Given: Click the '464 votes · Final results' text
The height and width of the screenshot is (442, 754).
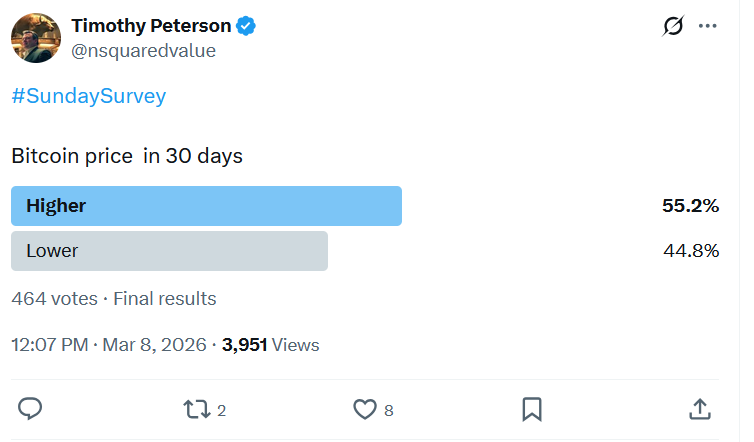Looking at the screenshot, I should pos(113,298).
